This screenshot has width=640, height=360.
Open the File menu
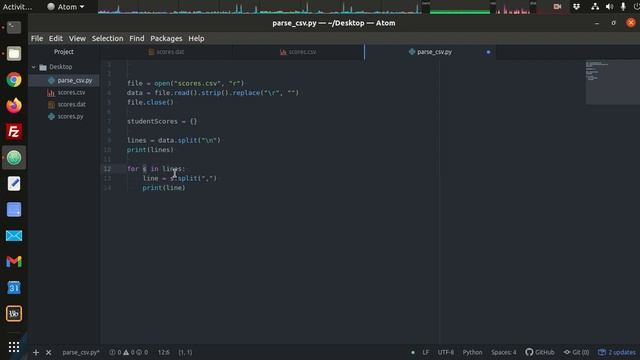pyautogui.click(x=37, y=38)
